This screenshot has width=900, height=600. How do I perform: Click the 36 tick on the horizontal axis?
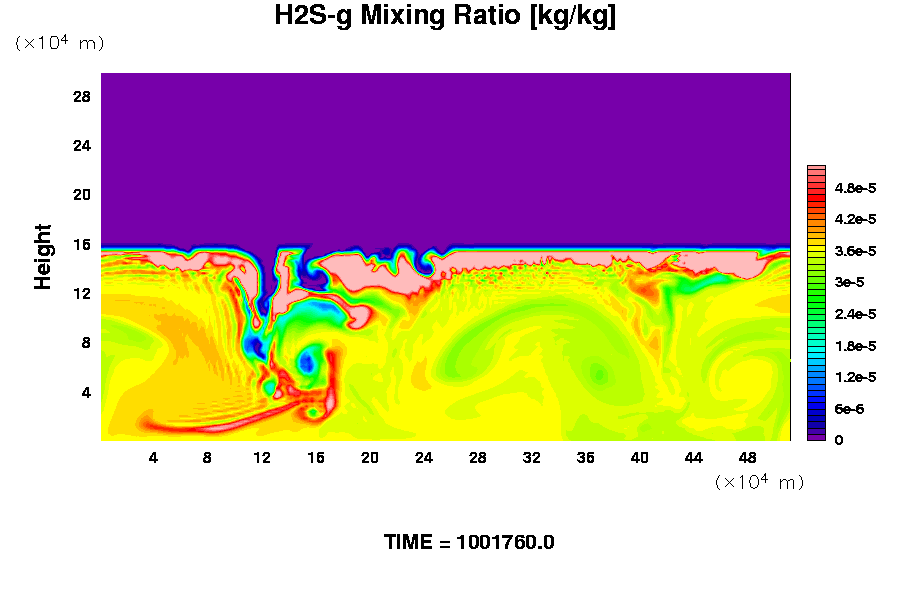click(586, 458)
